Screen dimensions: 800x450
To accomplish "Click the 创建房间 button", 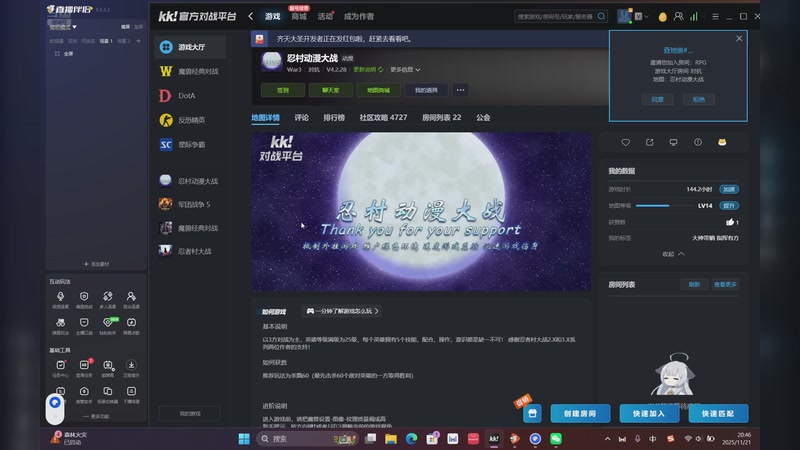I will click(x=580, y=414).
